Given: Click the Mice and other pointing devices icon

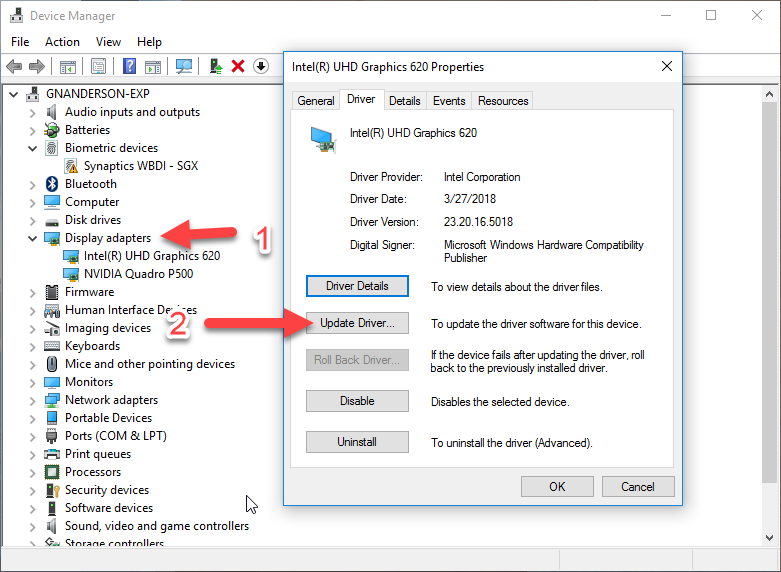Looking at the screenshot, I should (51, 364).
